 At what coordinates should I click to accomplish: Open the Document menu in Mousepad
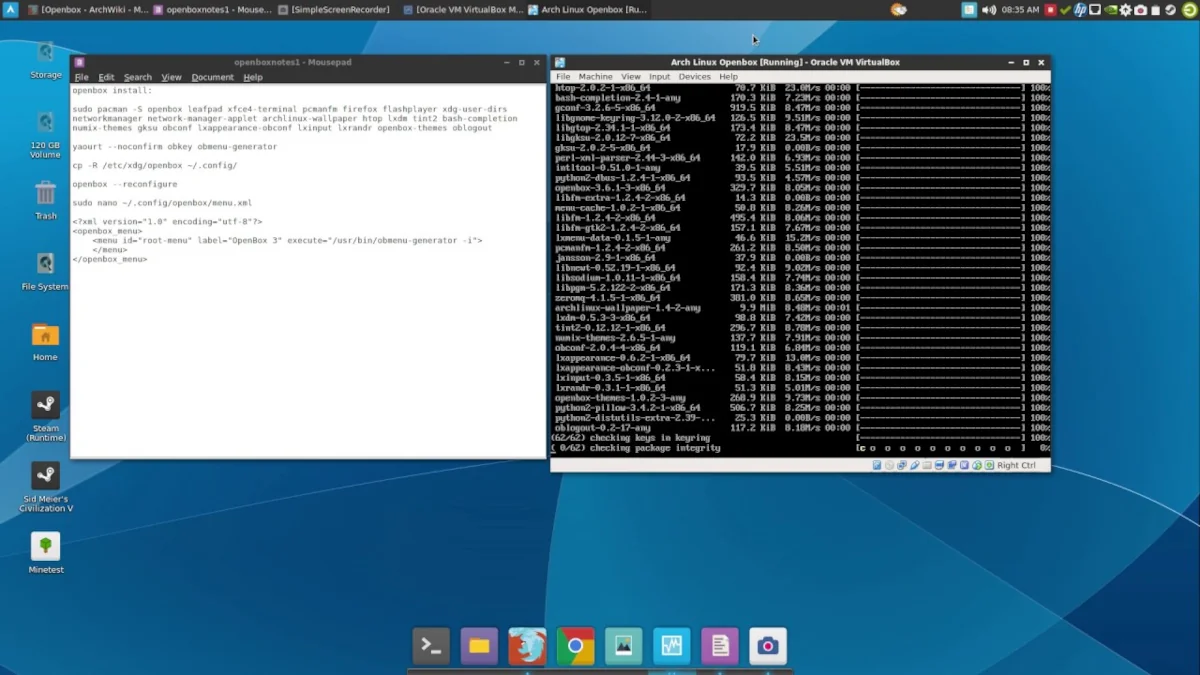(213, 76)
